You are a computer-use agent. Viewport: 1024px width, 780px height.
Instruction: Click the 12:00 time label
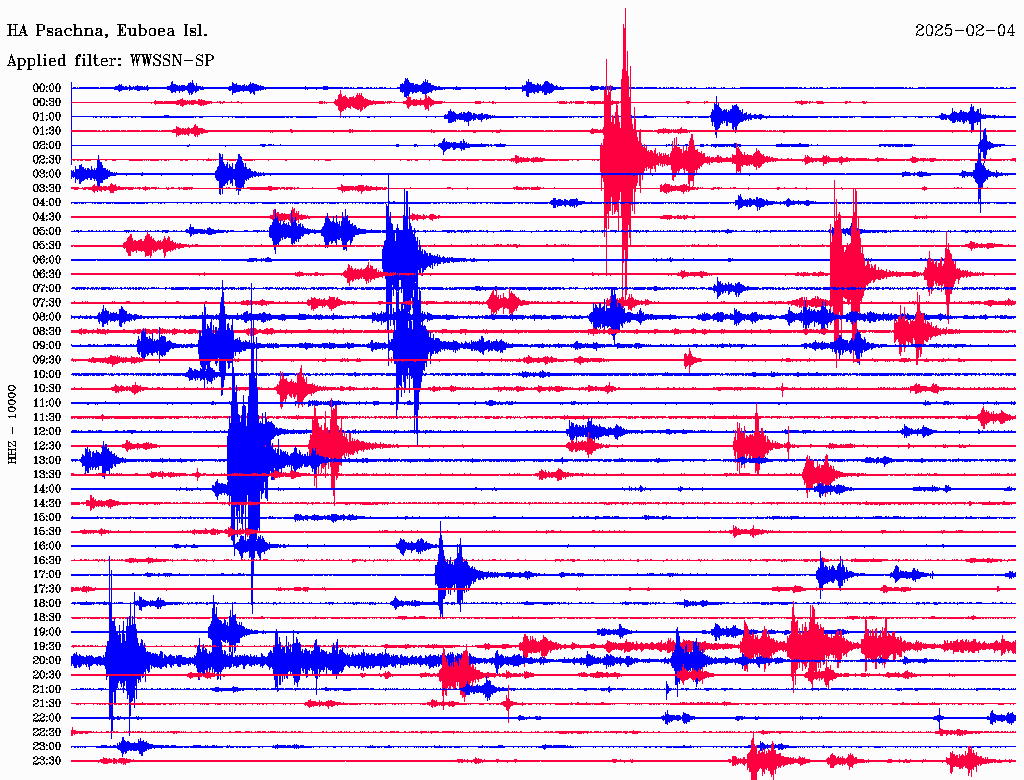click(47, 431)
